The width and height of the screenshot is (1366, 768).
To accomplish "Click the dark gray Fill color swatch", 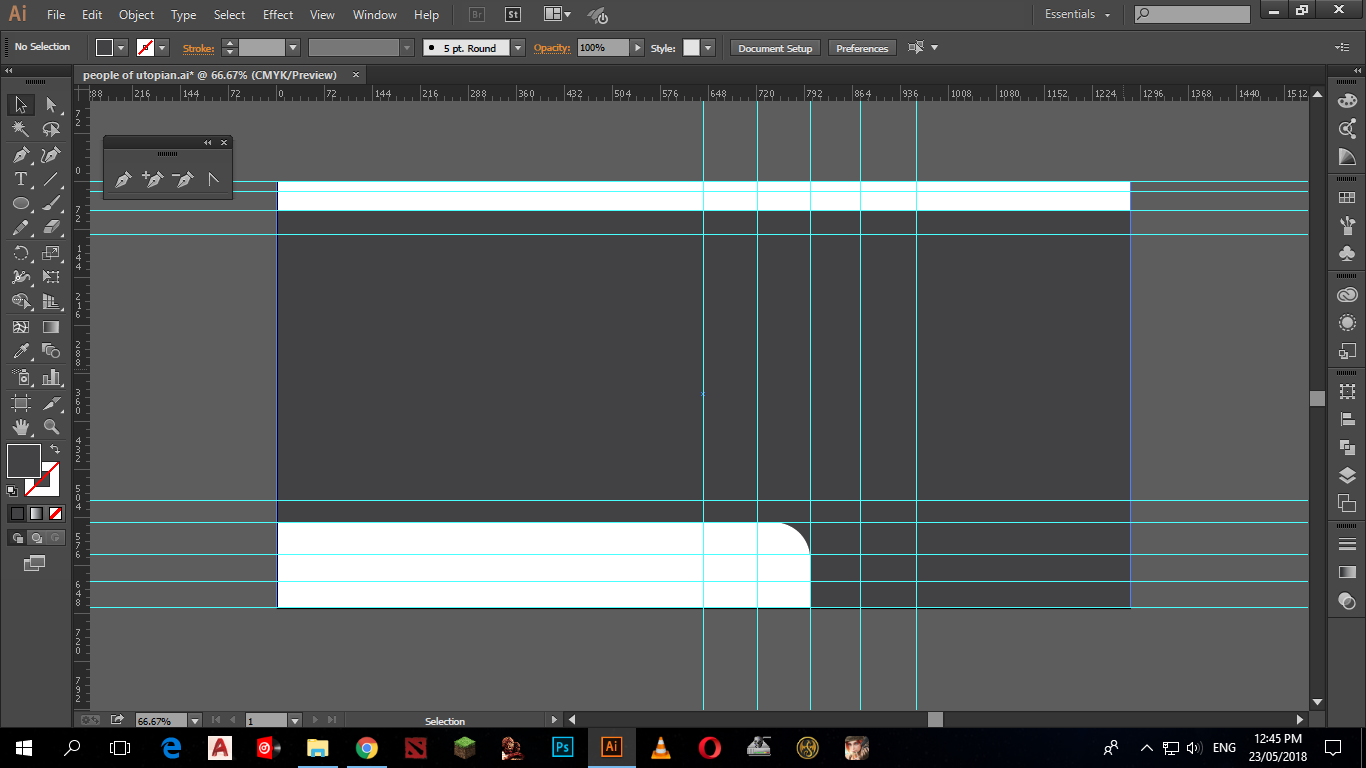I will pos(23,461).
